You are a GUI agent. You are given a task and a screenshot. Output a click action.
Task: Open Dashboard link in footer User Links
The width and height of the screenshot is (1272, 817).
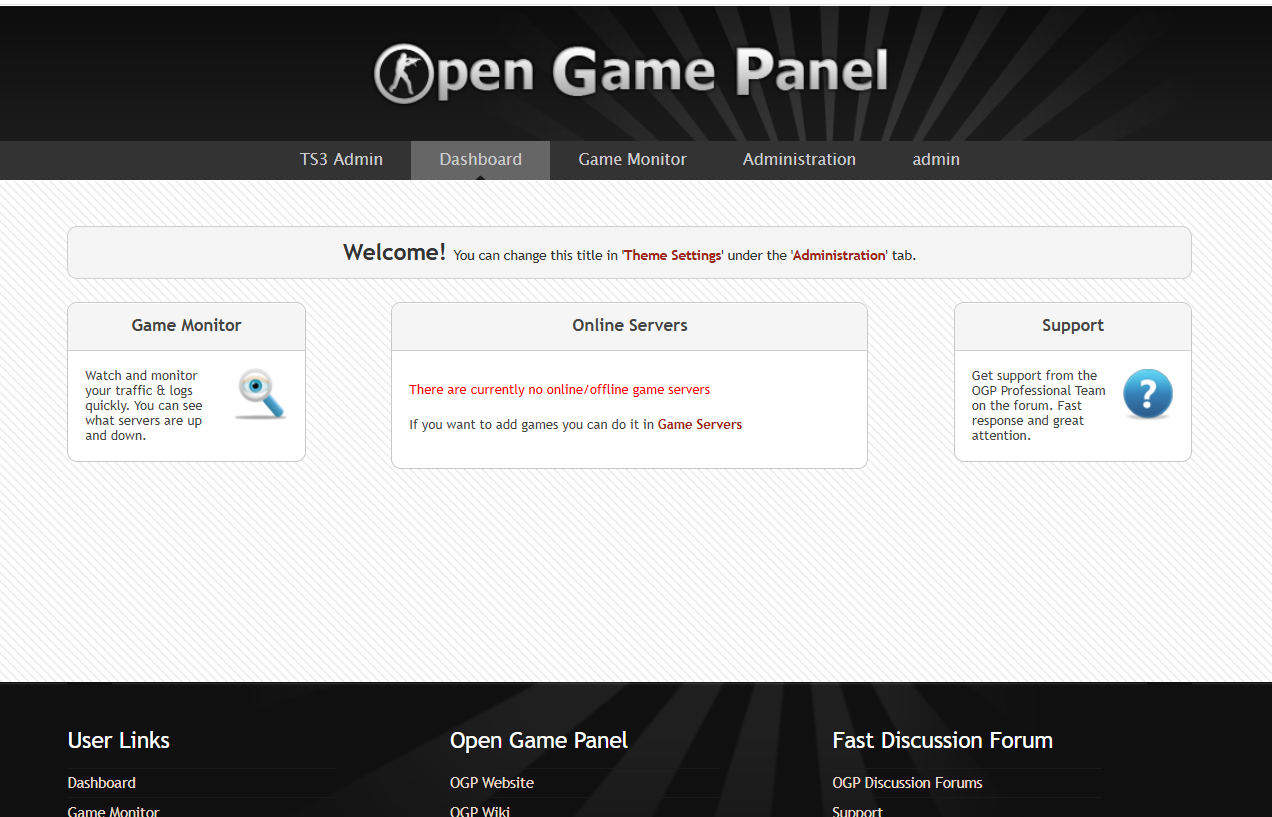(101, 783)
